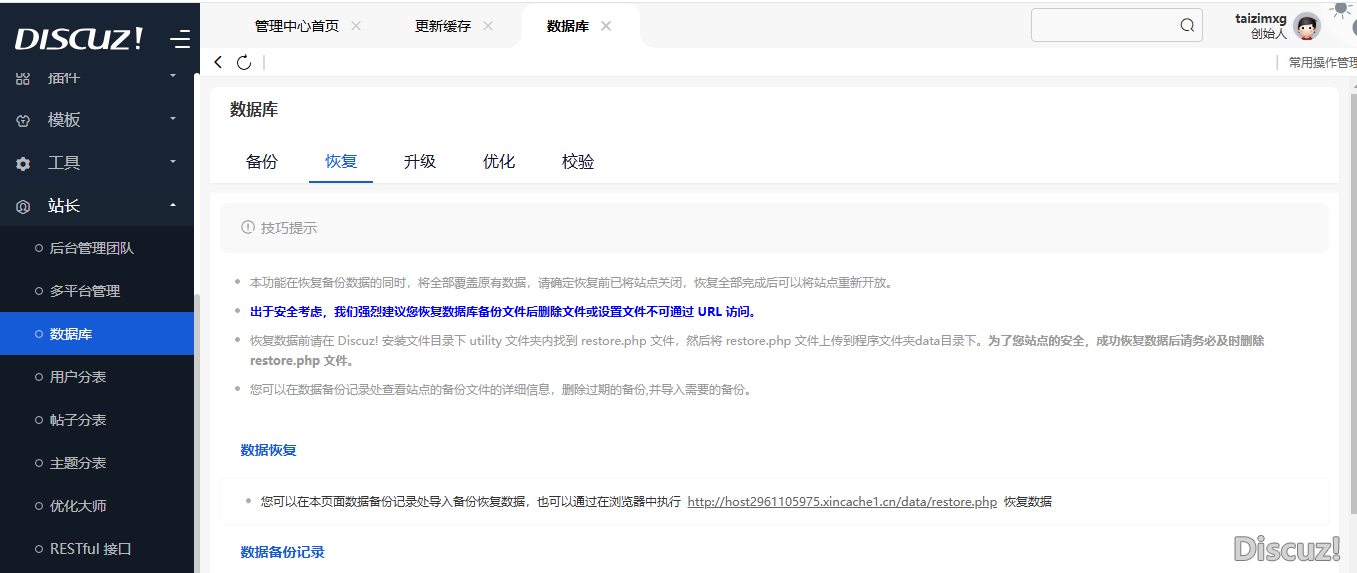This screenshot has height=573, width=1357.
Task: Click the sidebar collapse hamburger icon
Action: pos(180,40)
